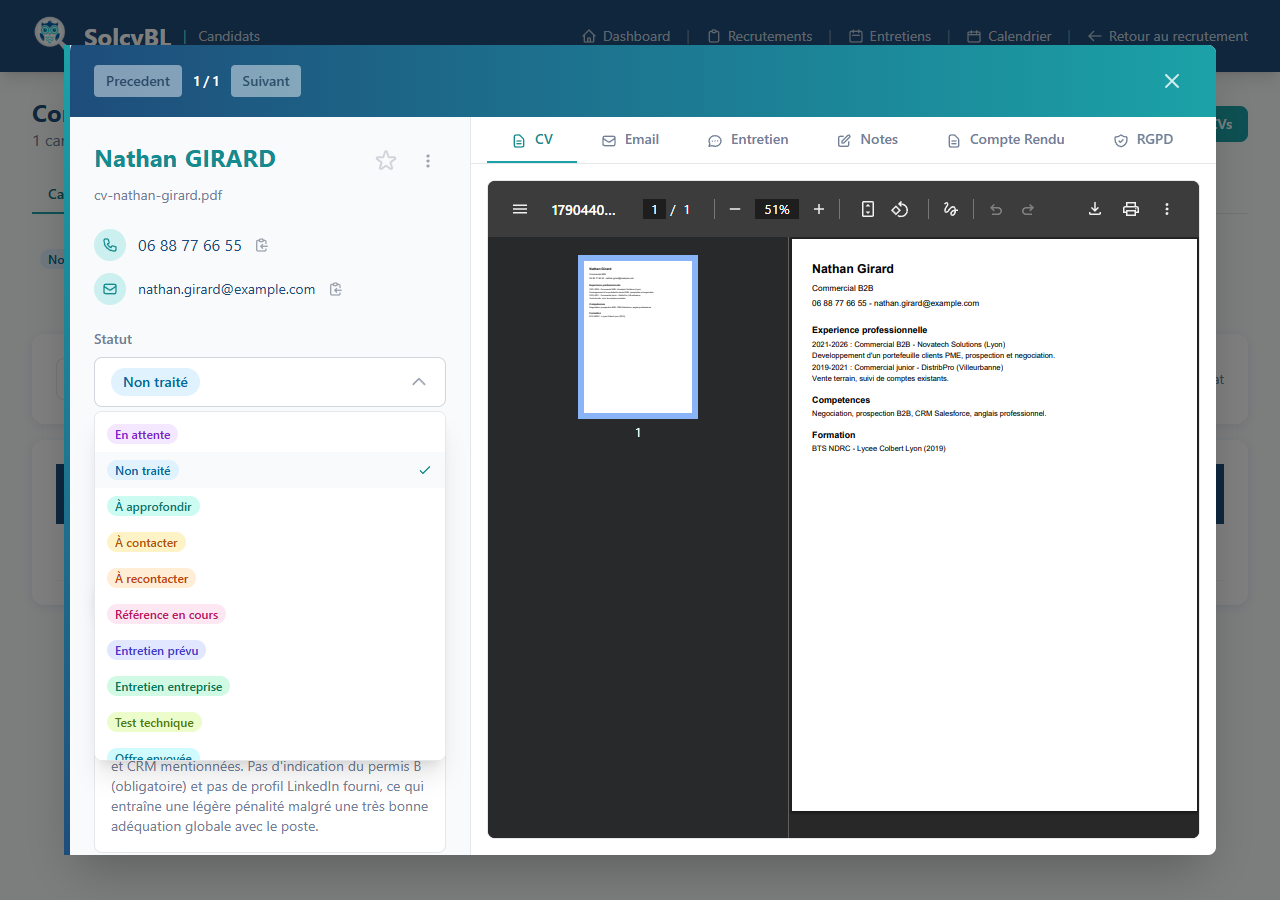
Task: Toggle the PDF sidebar hamburger menu
Action: pos(520,209)
